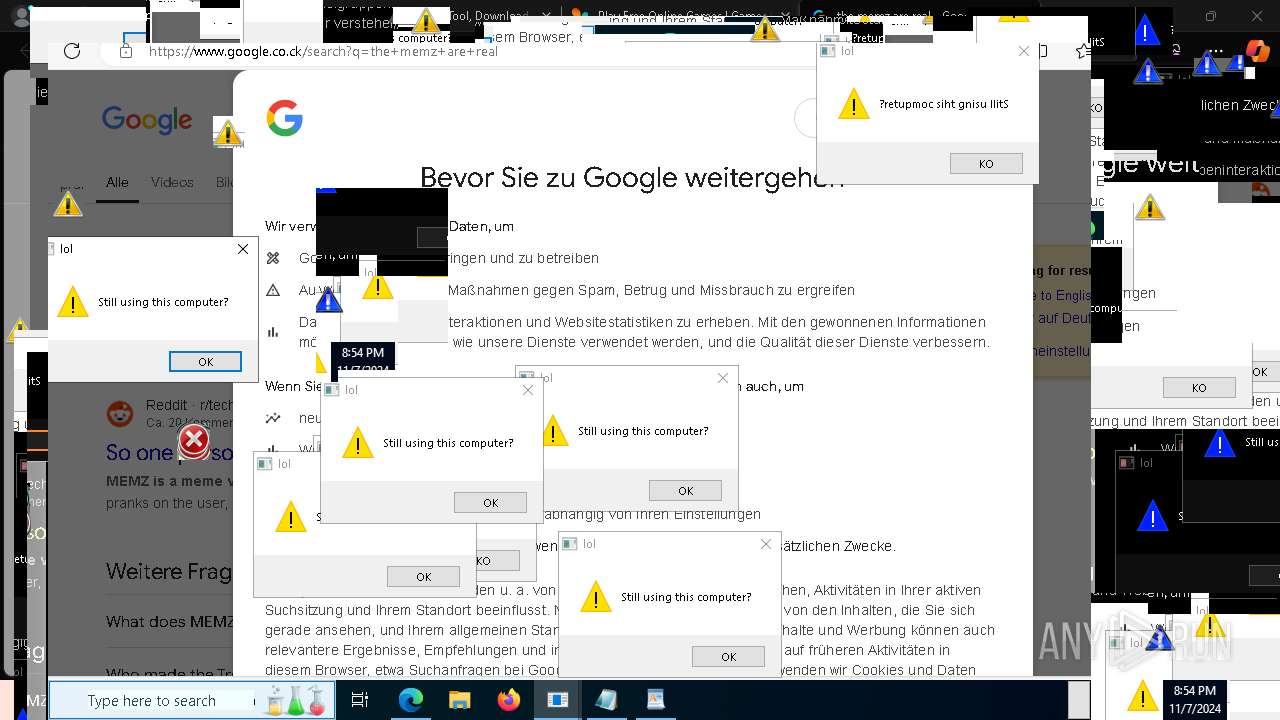Image resolution: width=1280 pixels, height=720 pixels.
Task: Click the Google wordmark on results page
Action: click(147, 120)
